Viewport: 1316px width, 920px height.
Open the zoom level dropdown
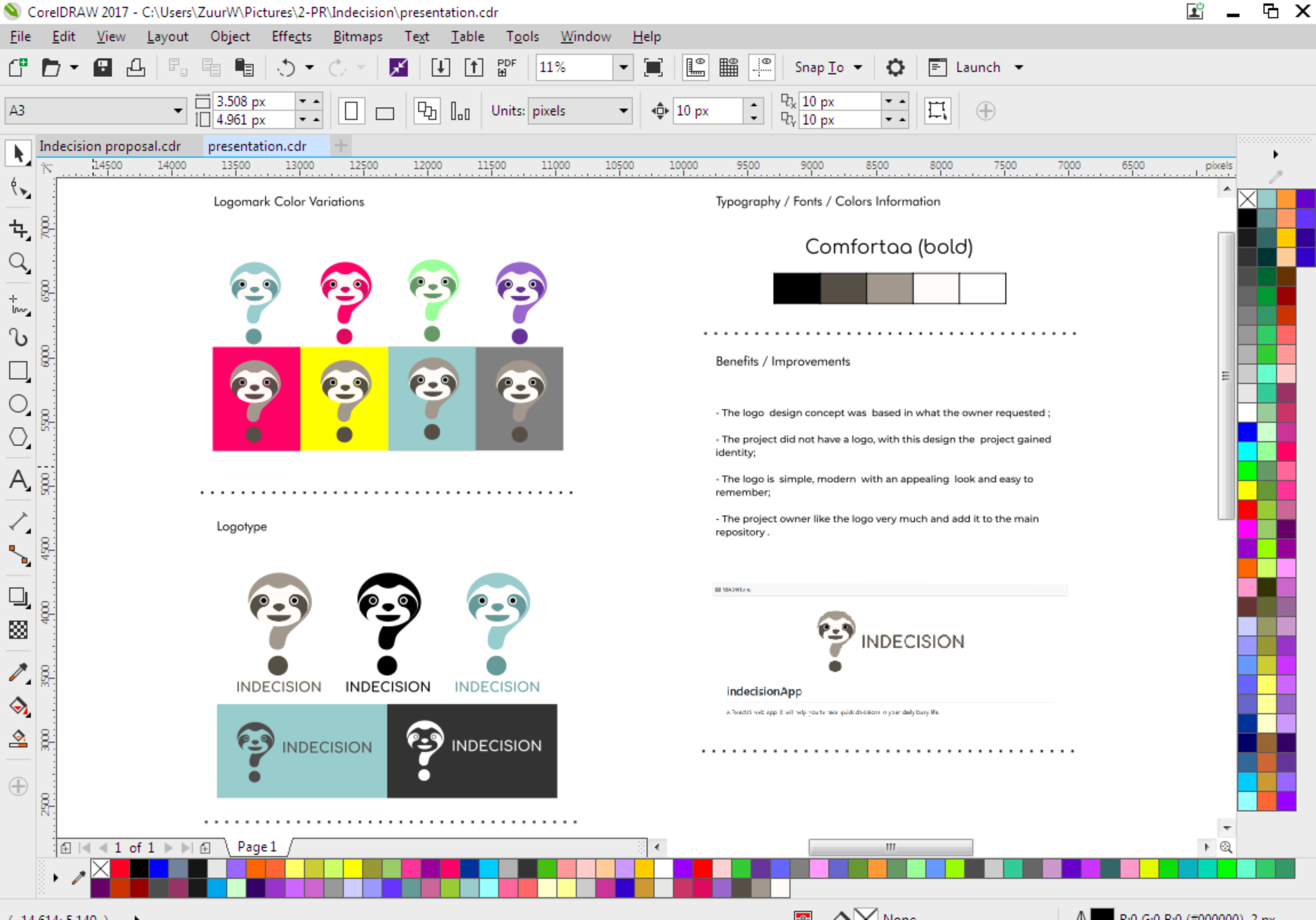click(623, 68)
